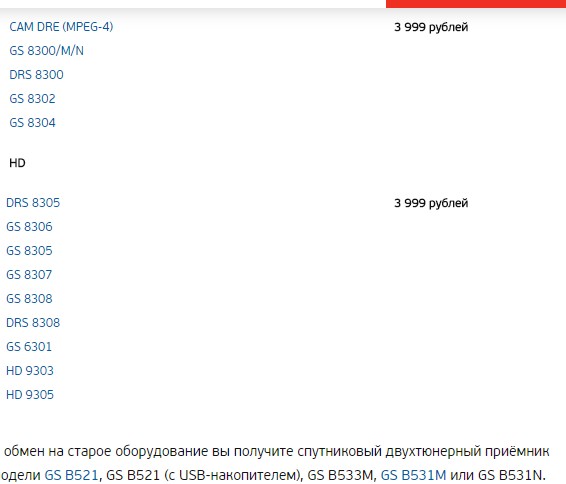Click the red banner at top right
This screenshot has width=566, height=484.
pyautogui.click(x=476, y=4)
